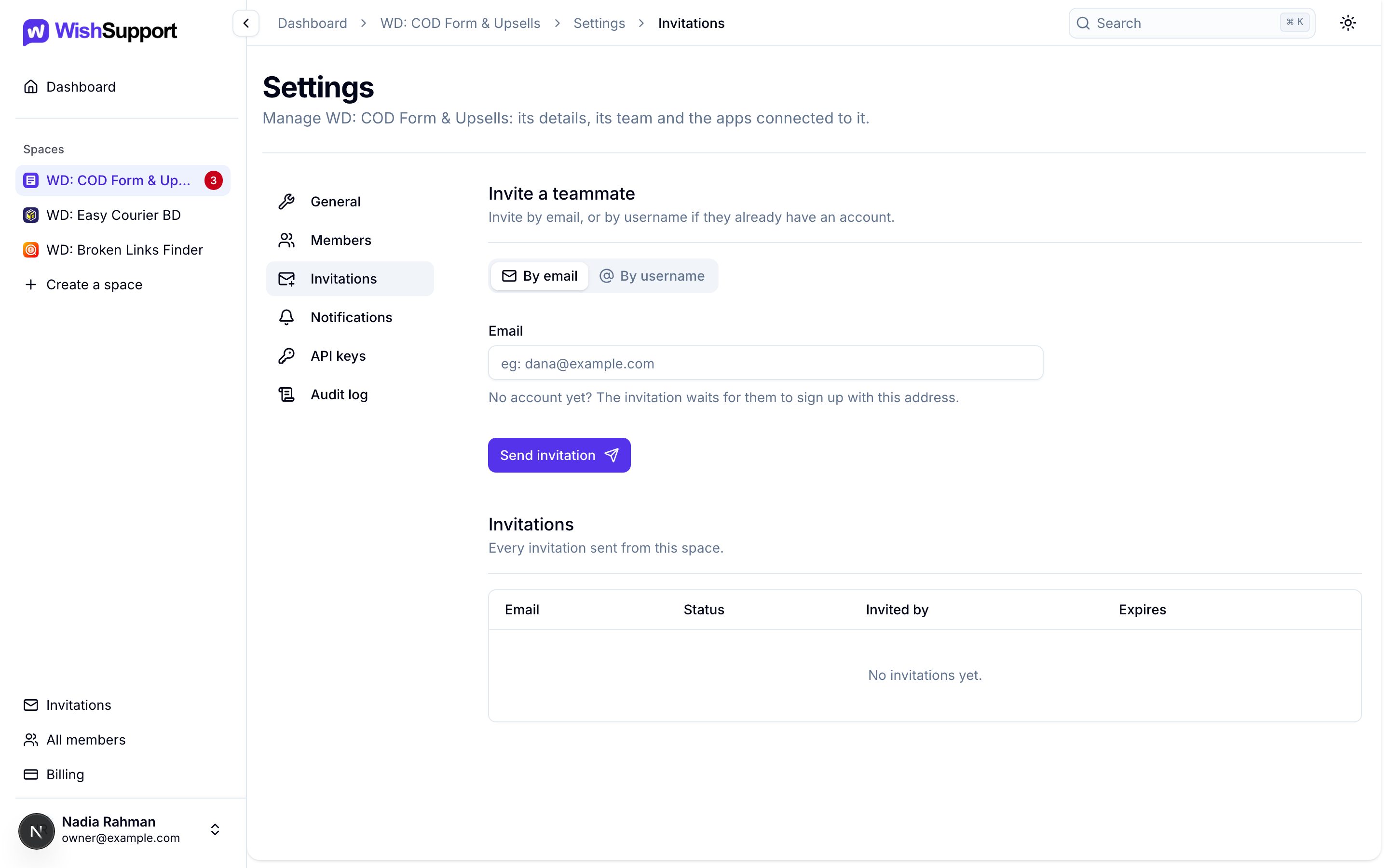Select WD: COD Form & Up... space
Viewport: 1389px width, 868px height.
[x=123, y=180]
